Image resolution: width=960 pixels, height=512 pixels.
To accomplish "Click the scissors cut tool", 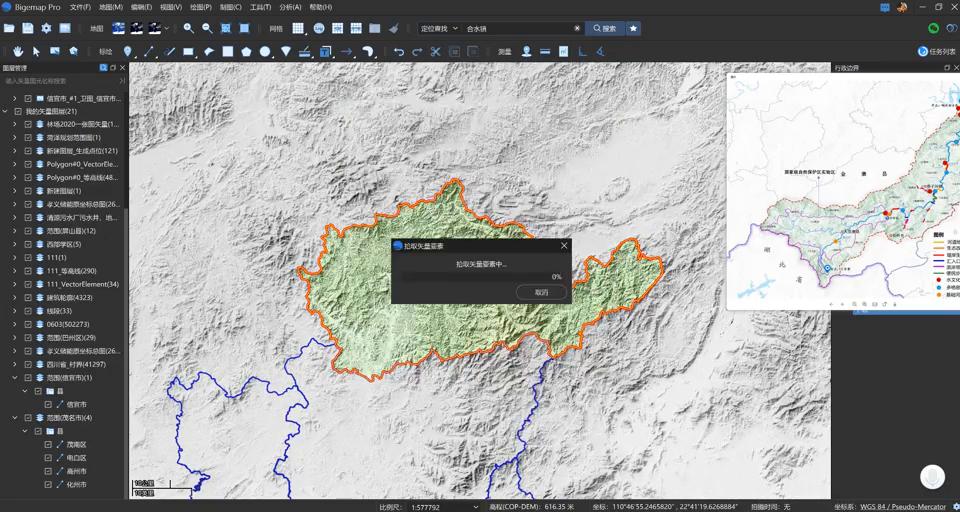I will (x=436, y=51).
